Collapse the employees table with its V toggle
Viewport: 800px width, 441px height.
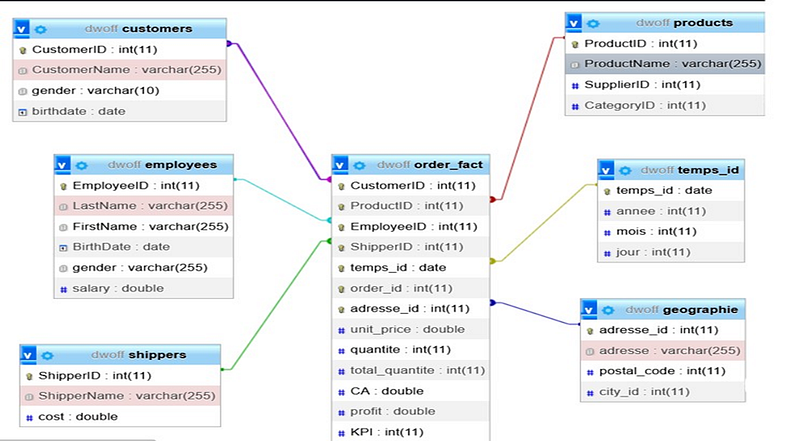click(62, 165)
